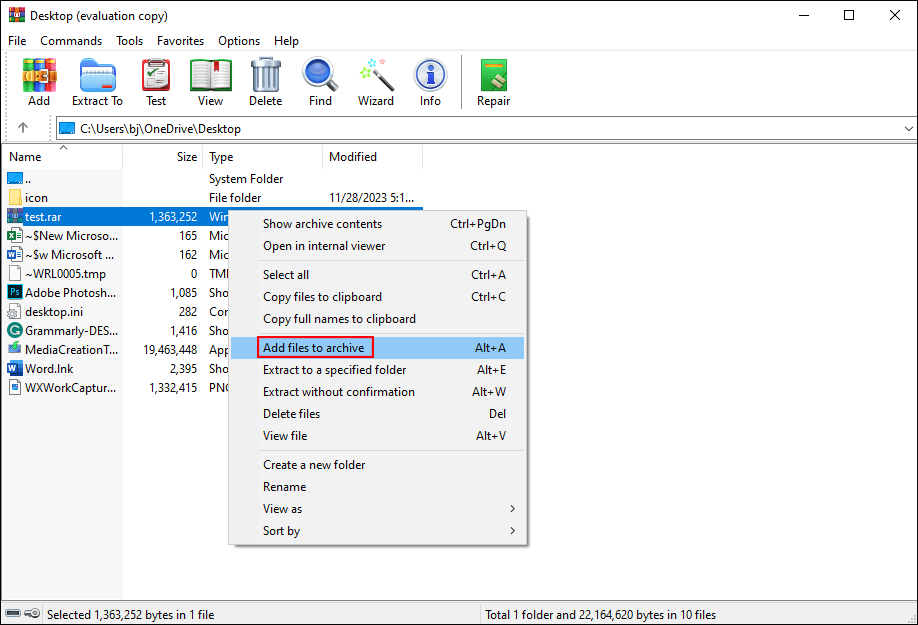Choose Add files to archive
The width and height of the screenshot is (918, 625).
tap(315, 347)
